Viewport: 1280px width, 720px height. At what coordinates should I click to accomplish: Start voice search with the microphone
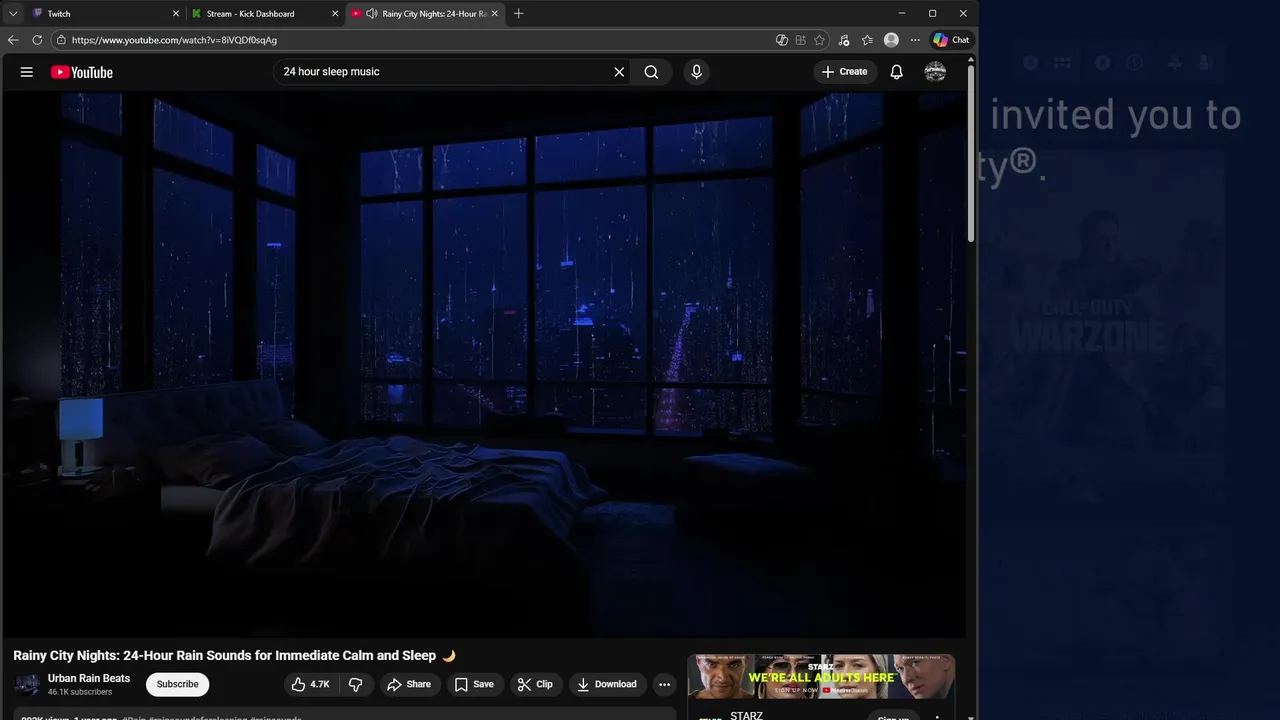[697, 72]
